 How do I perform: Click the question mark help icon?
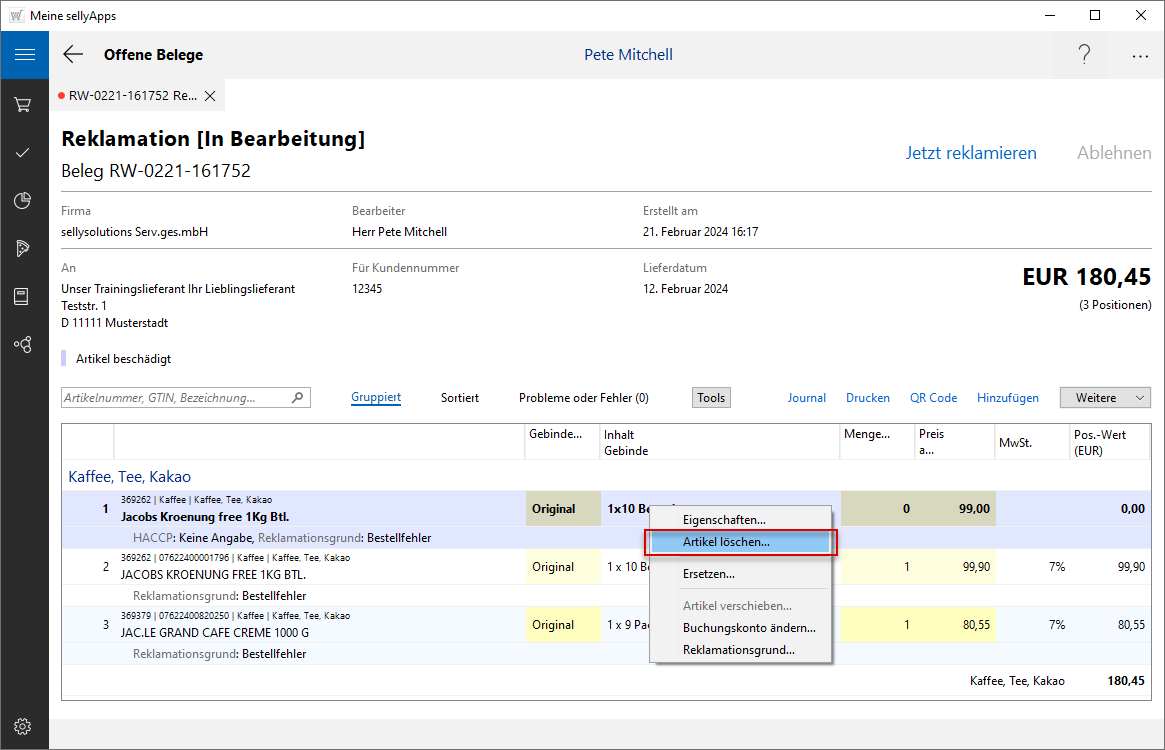(x=1084, y=55)
